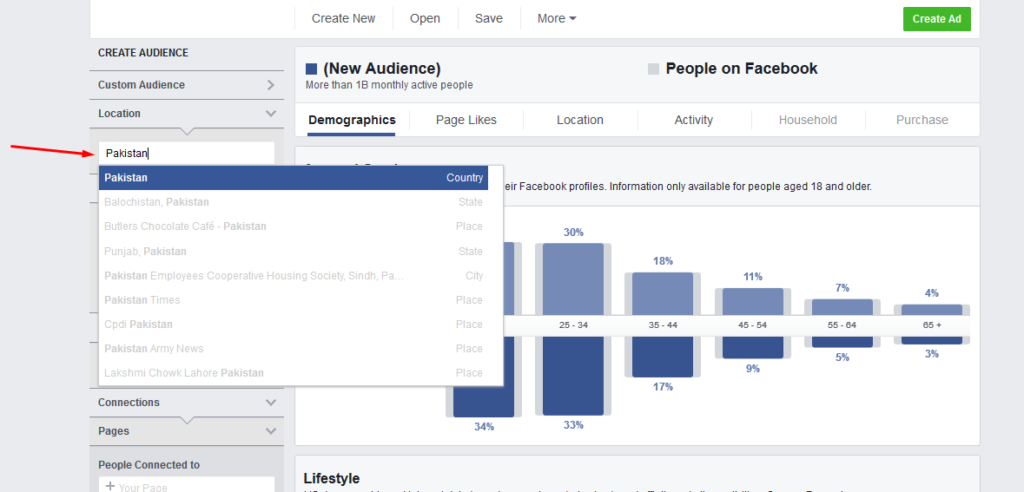This screenshot has height=492, width=1024.
Task: Choose Pakistan Times place suggestion
Action: tap(293, 300)
